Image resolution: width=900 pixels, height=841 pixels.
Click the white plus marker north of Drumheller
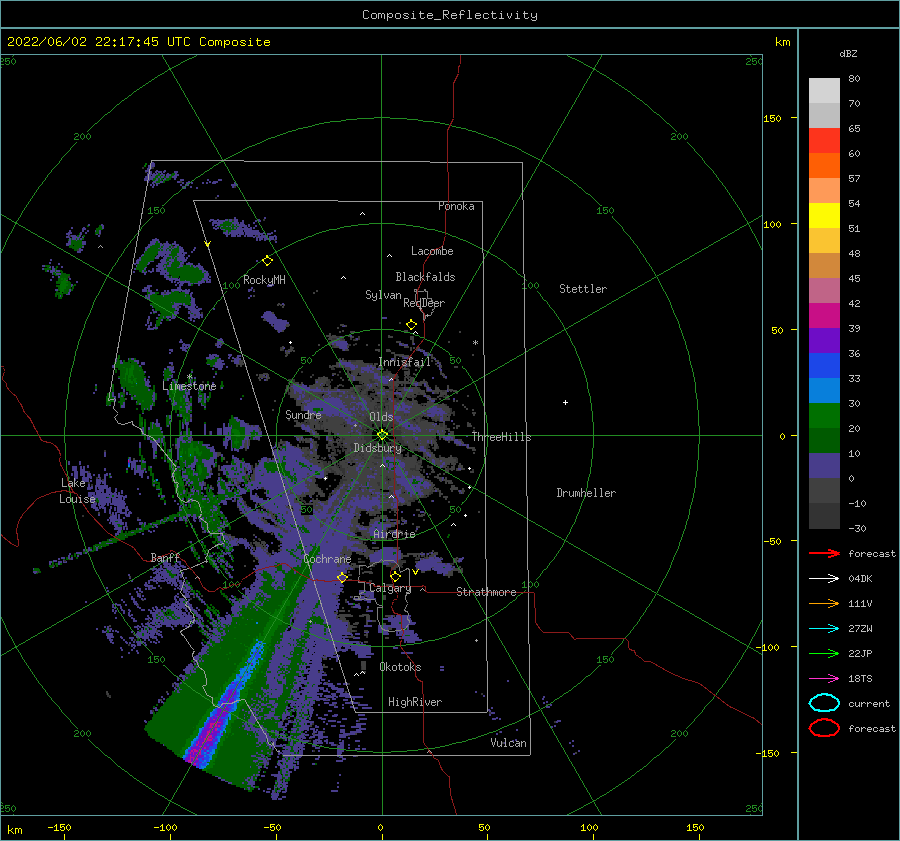(x=565, y=402)
